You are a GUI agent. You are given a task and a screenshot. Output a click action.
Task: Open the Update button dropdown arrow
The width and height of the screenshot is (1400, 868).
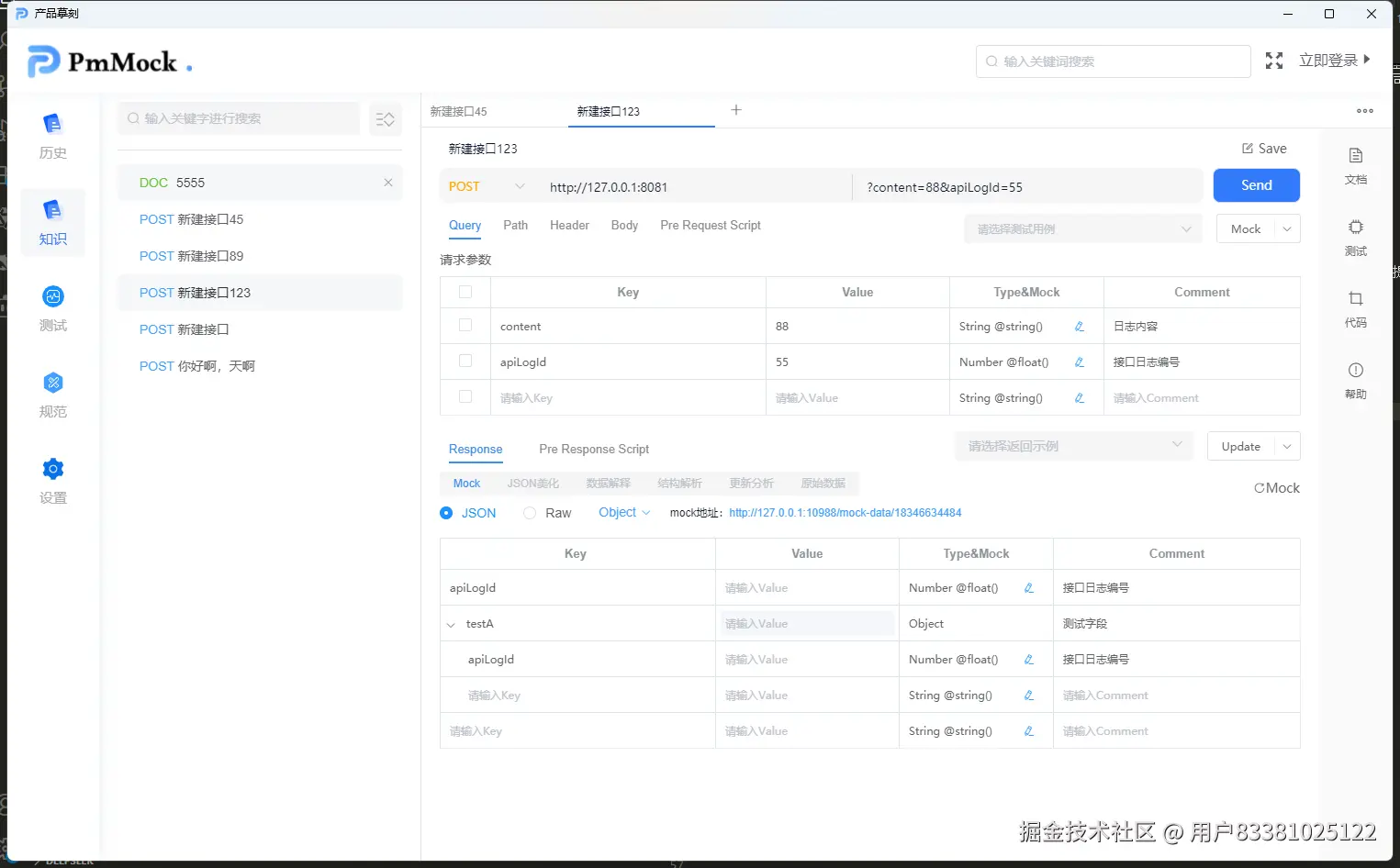[x=1288, y=447]
